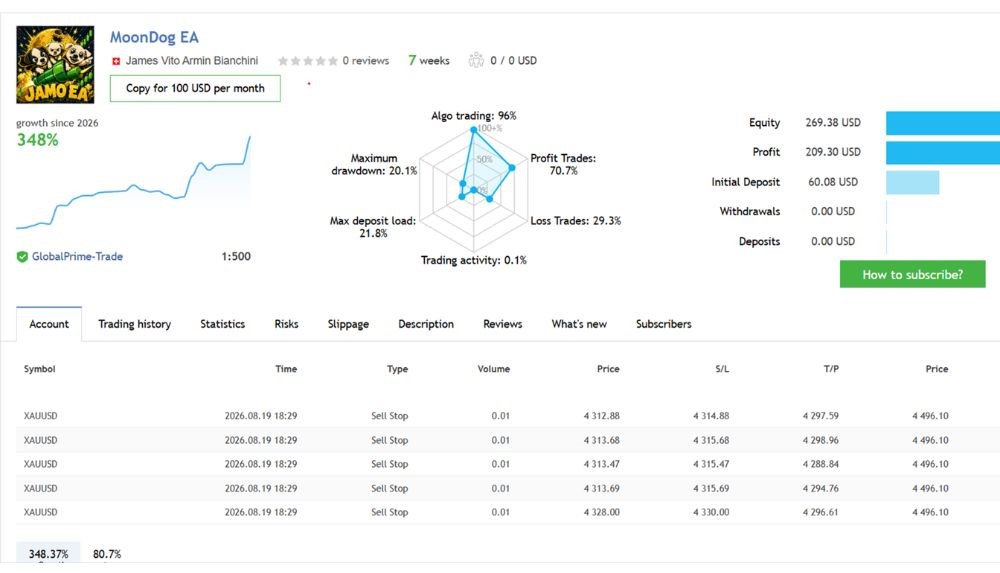
Task: Click the star rating icons
Action: click(x=307, y=61)
